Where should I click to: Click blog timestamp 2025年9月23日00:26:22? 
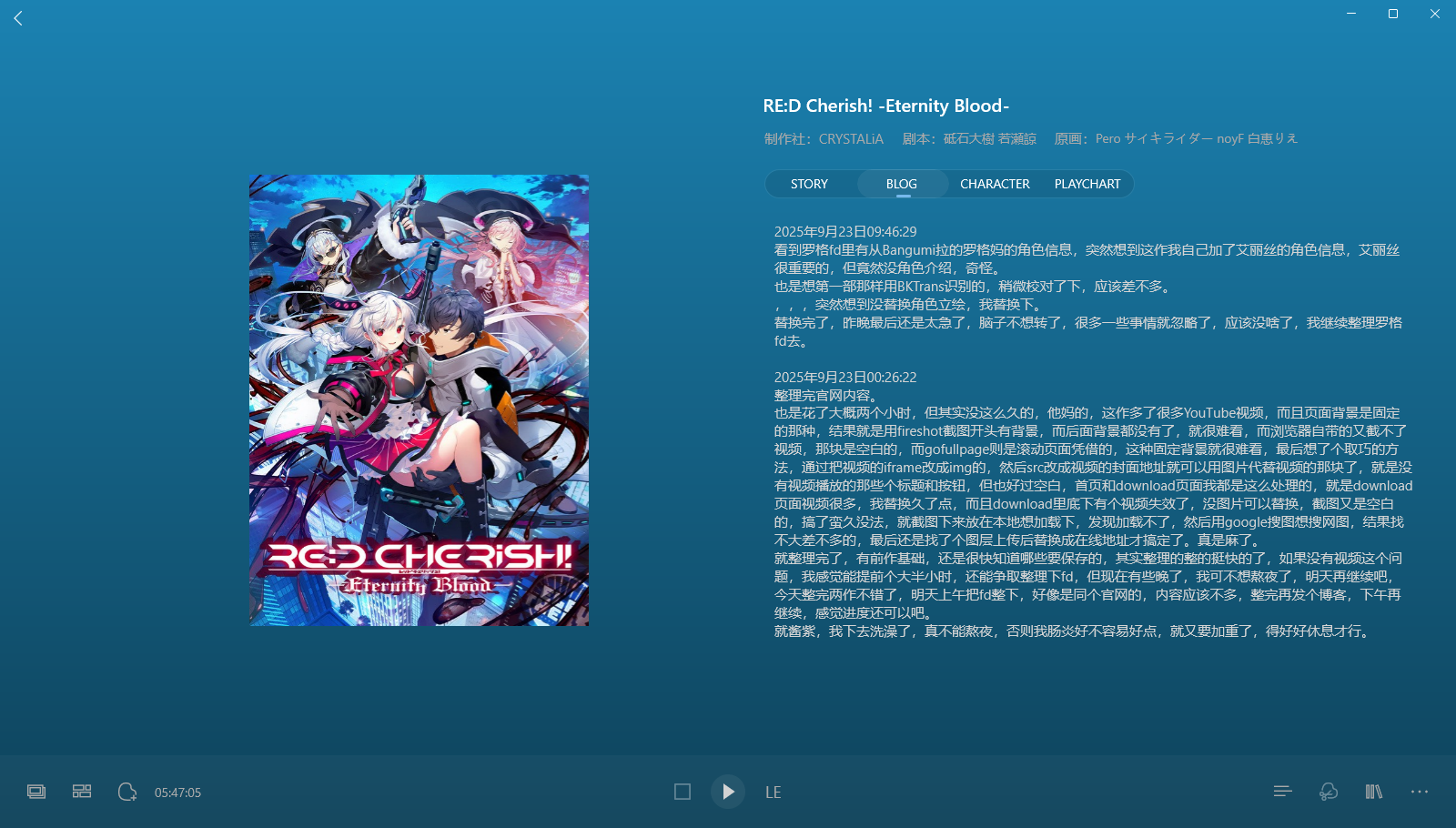pyautogui.click(x=845, y=378)
